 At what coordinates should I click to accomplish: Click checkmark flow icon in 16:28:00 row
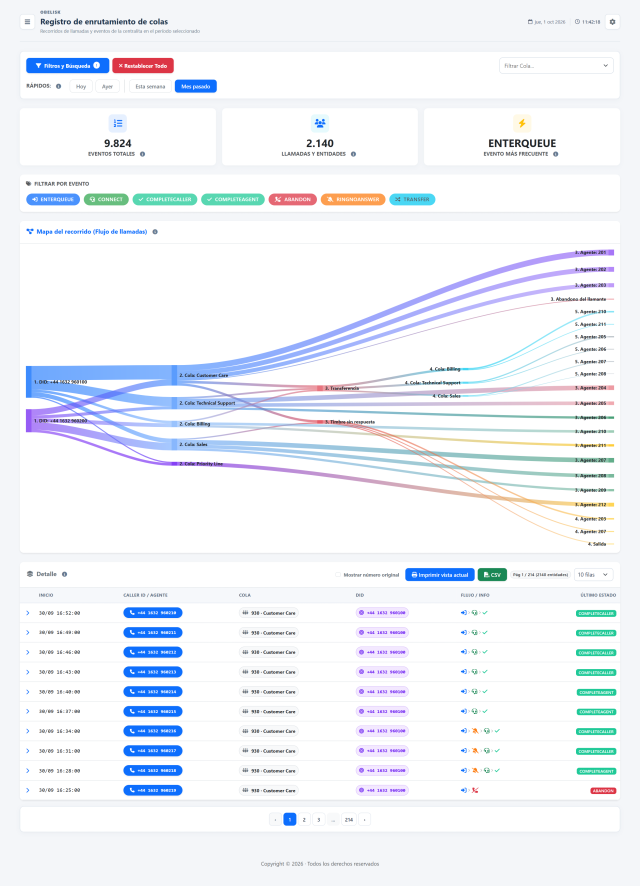(x=497, y=771)
